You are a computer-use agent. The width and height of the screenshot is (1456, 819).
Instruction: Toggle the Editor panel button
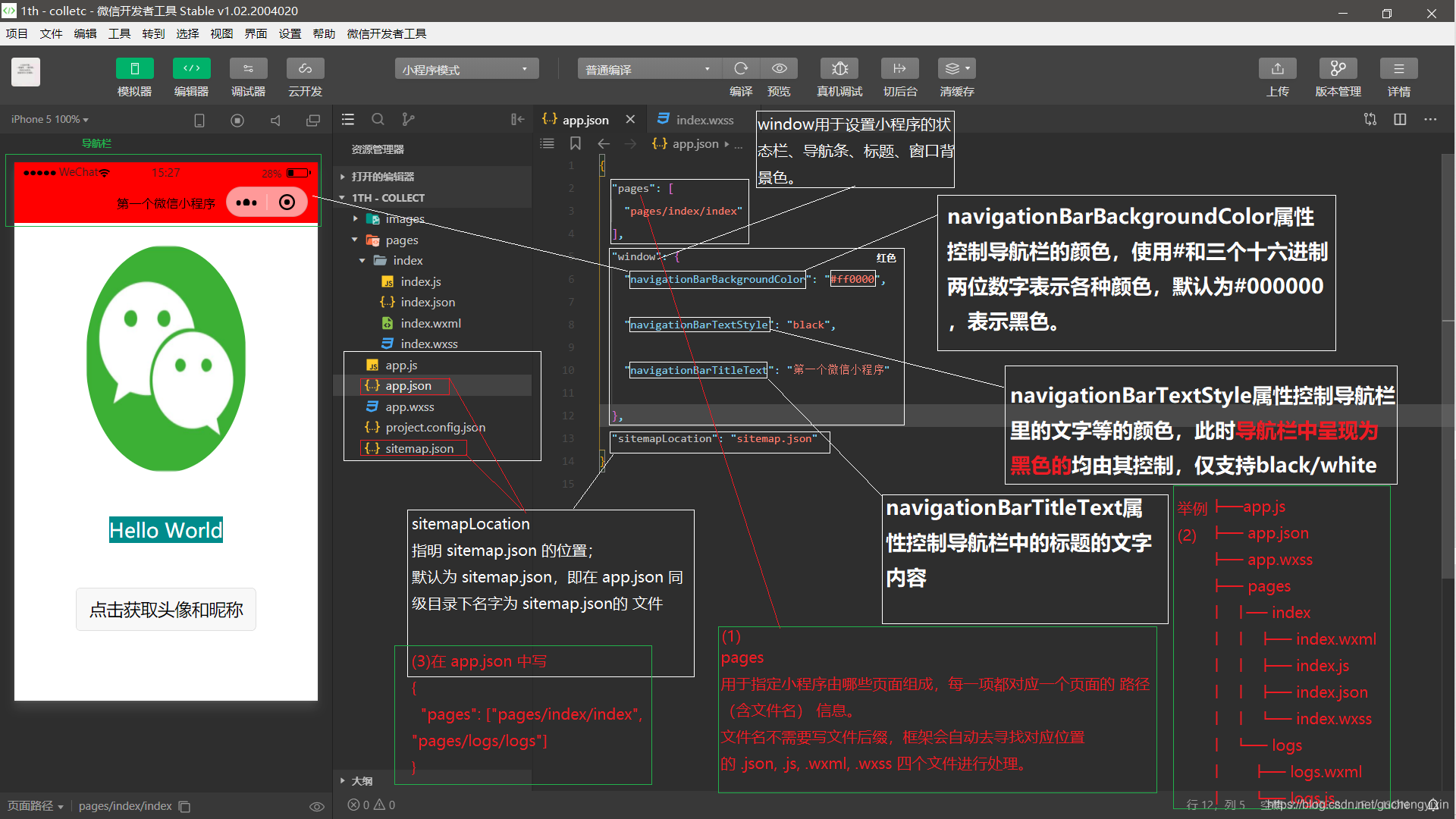click(x=191, y=69)
